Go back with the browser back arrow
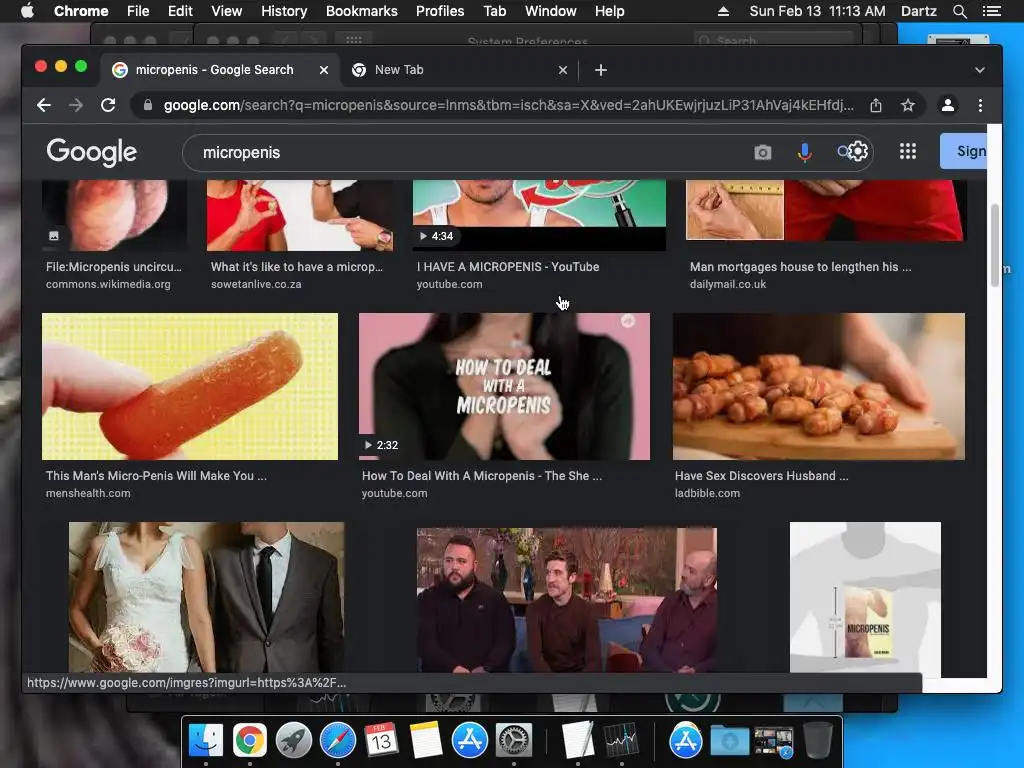Viewport: 1024px width, 768px height. 44,105
